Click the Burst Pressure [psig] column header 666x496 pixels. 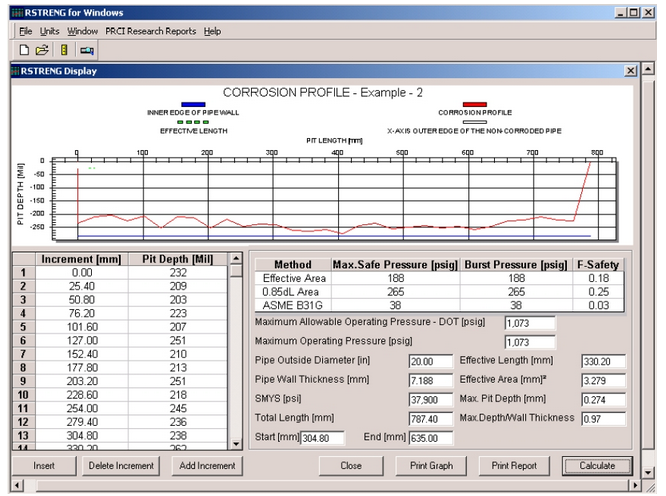click(x=516, y=265)
